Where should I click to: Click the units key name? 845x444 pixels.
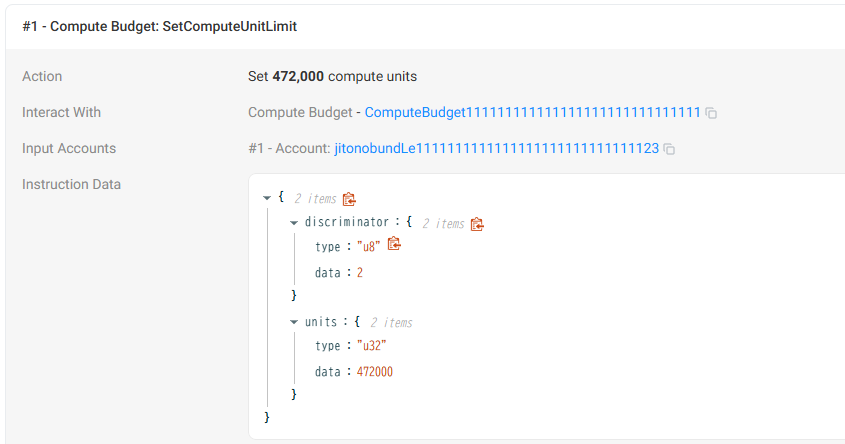[x=321, y=322]
